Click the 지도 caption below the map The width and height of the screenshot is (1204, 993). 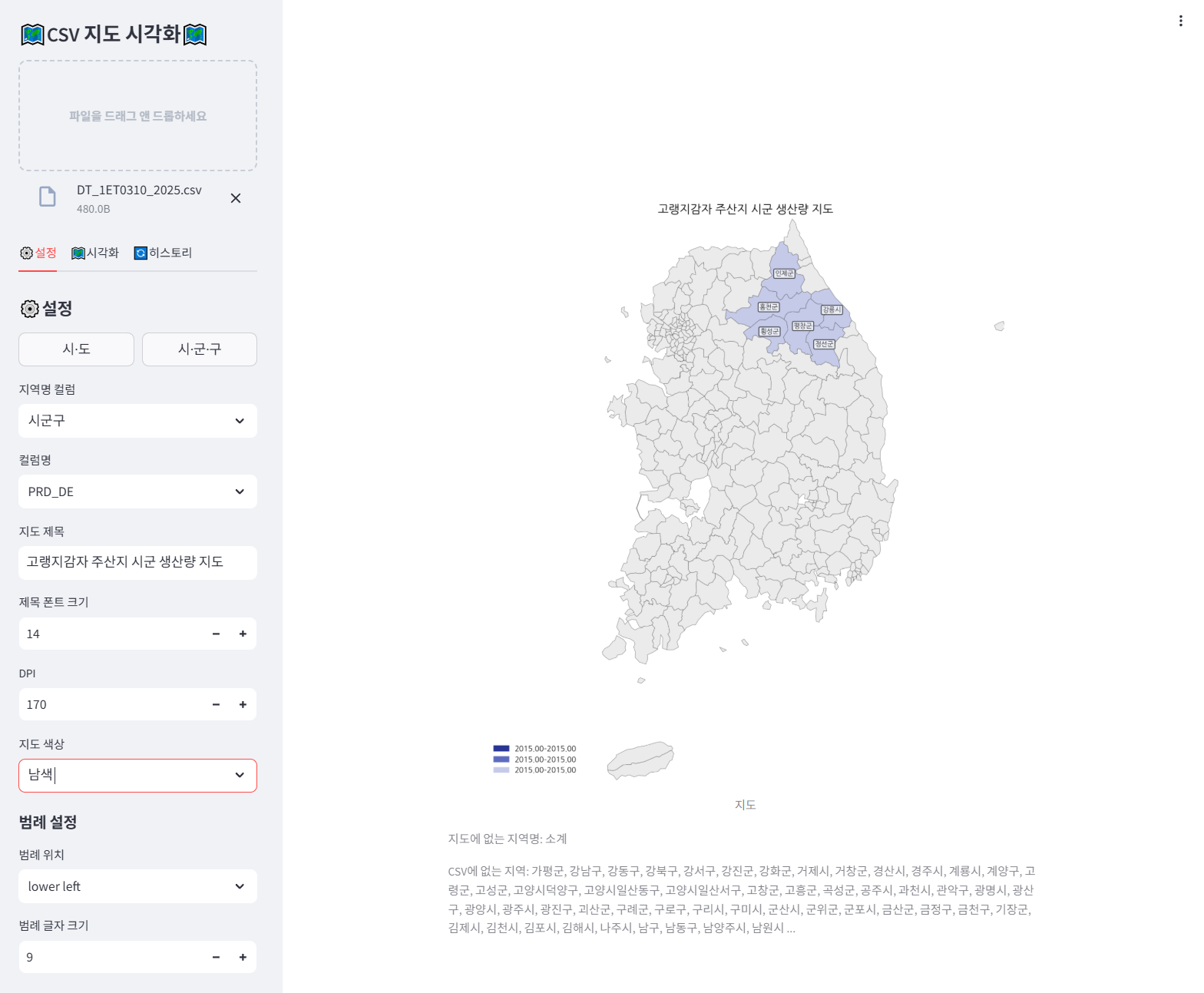tap(745, 805)
